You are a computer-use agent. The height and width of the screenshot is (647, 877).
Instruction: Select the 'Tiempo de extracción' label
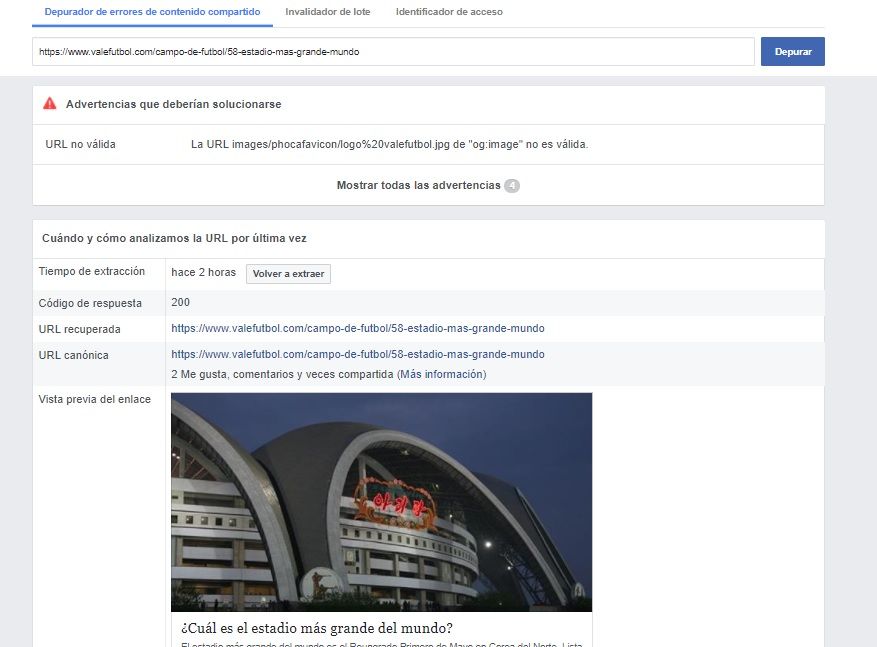pos(92,271)
